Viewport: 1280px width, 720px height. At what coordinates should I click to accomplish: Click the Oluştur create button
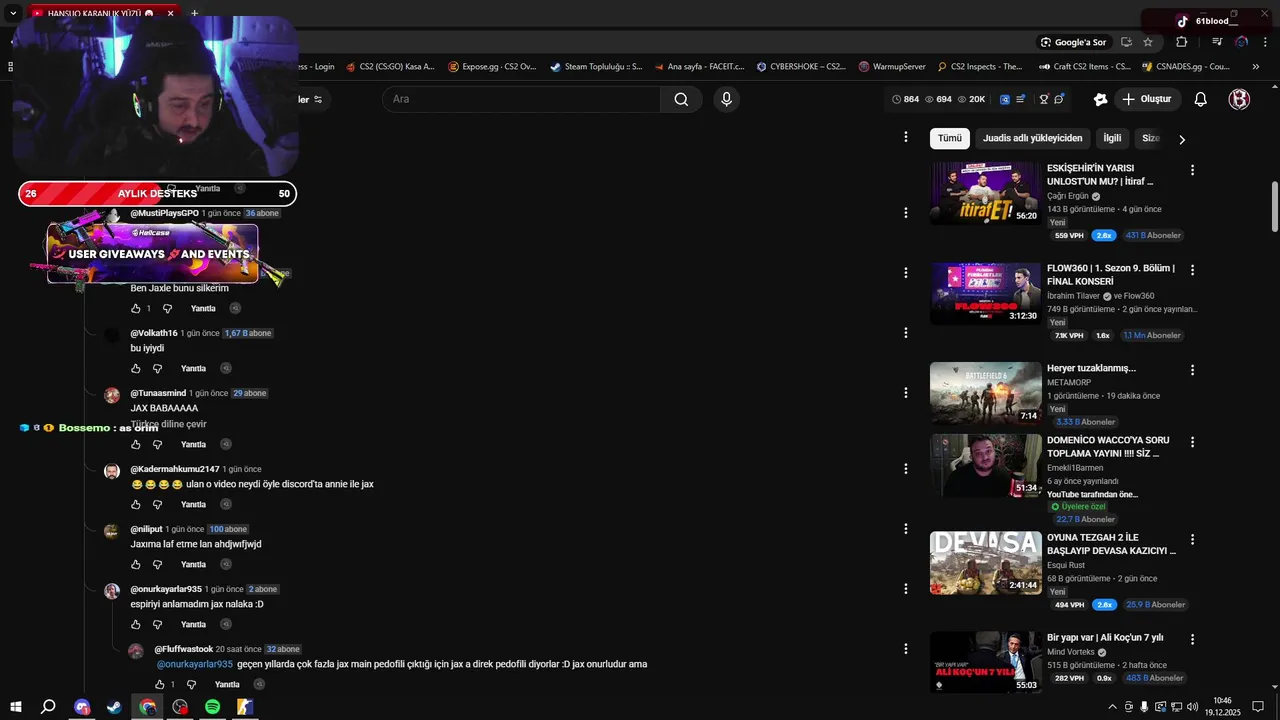[x=1146, y=99]
